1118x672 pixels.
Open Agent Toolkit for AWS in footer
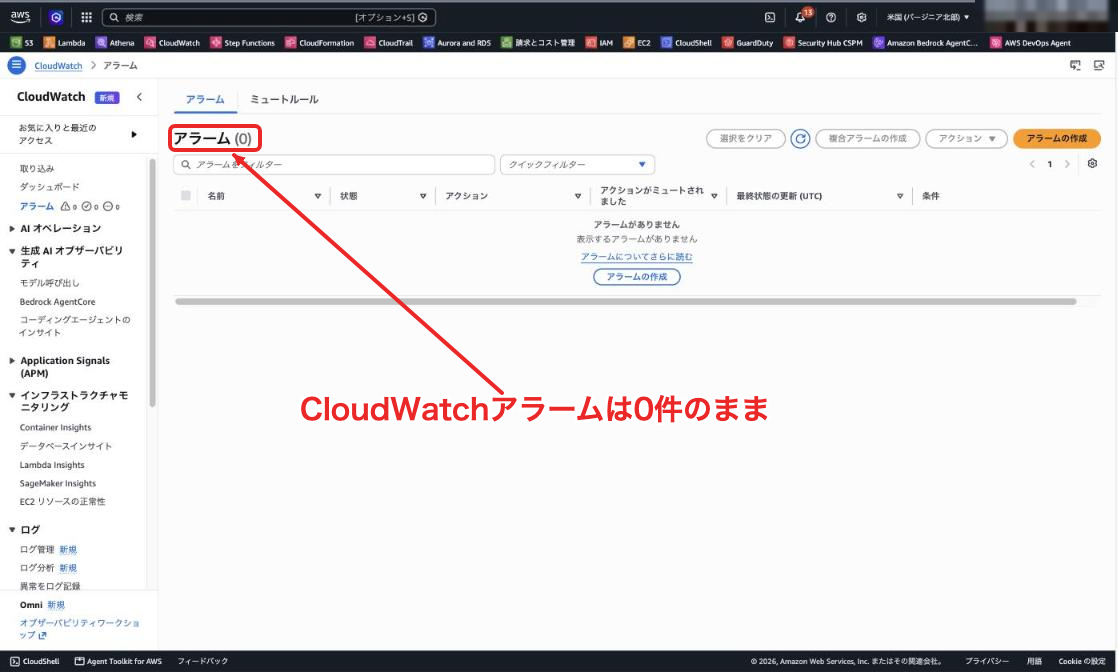(x=118, y=661)
